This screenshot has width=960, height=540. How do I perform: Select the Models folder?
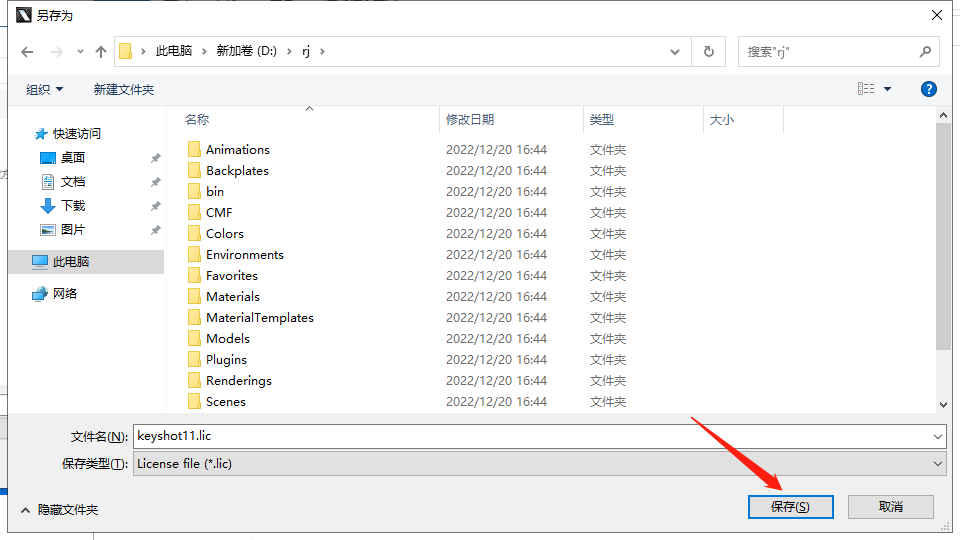pos(228,339)
